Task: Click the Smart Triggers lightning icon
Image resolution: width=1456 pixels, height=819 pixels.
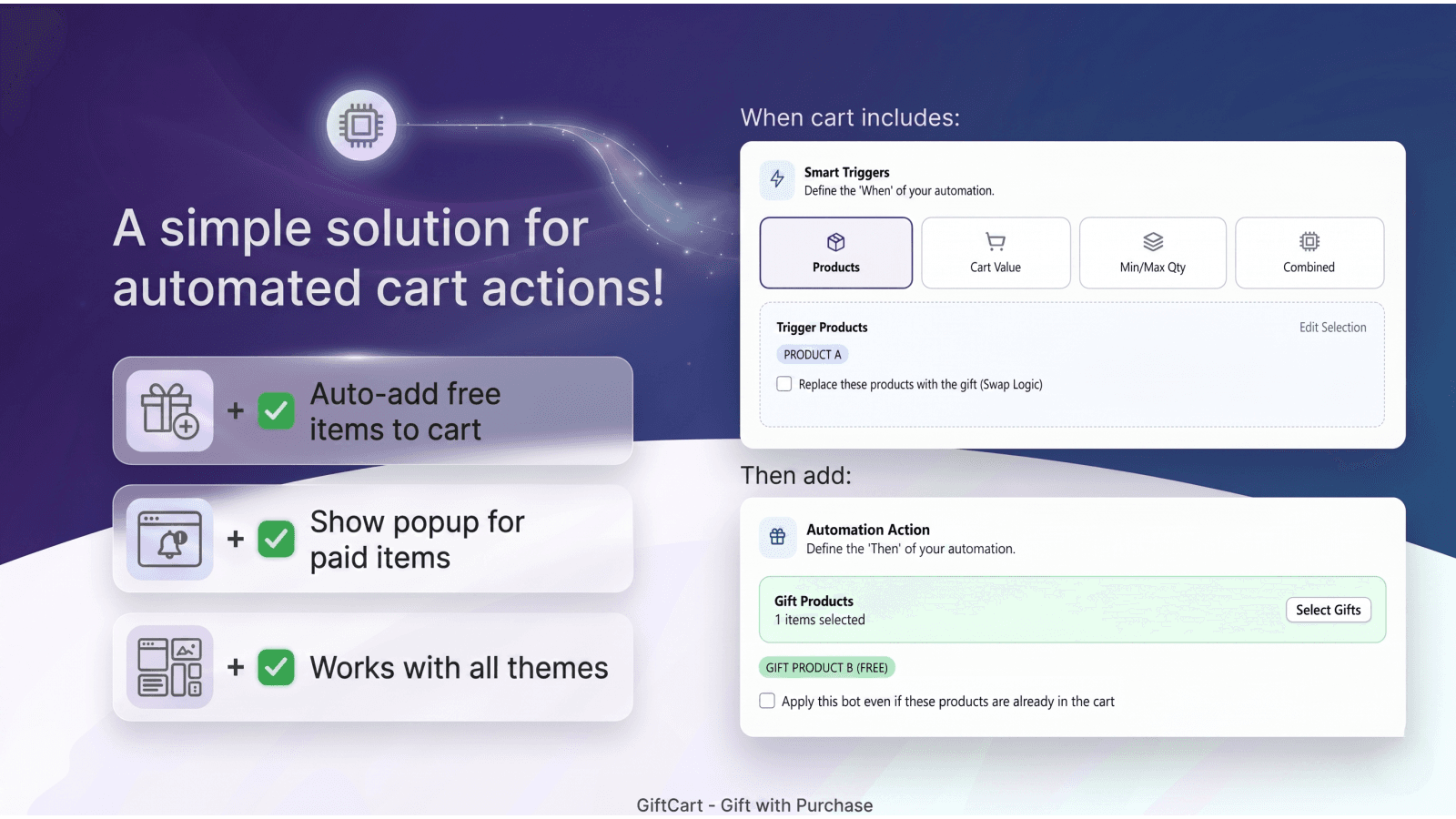Action: (777, 179)
